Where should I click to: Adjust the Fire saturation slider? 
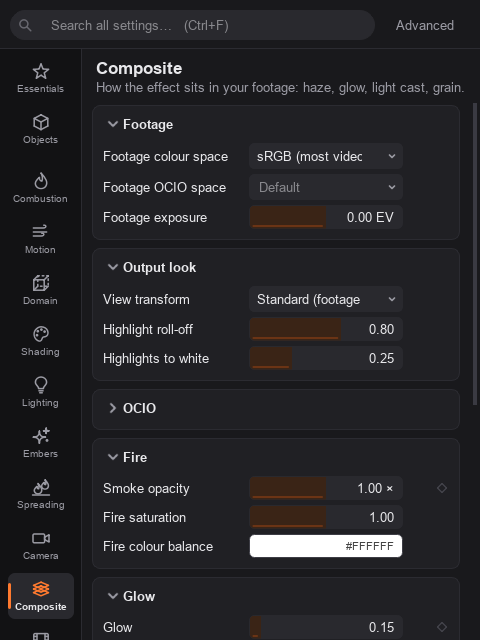click(x=326, y=517)
